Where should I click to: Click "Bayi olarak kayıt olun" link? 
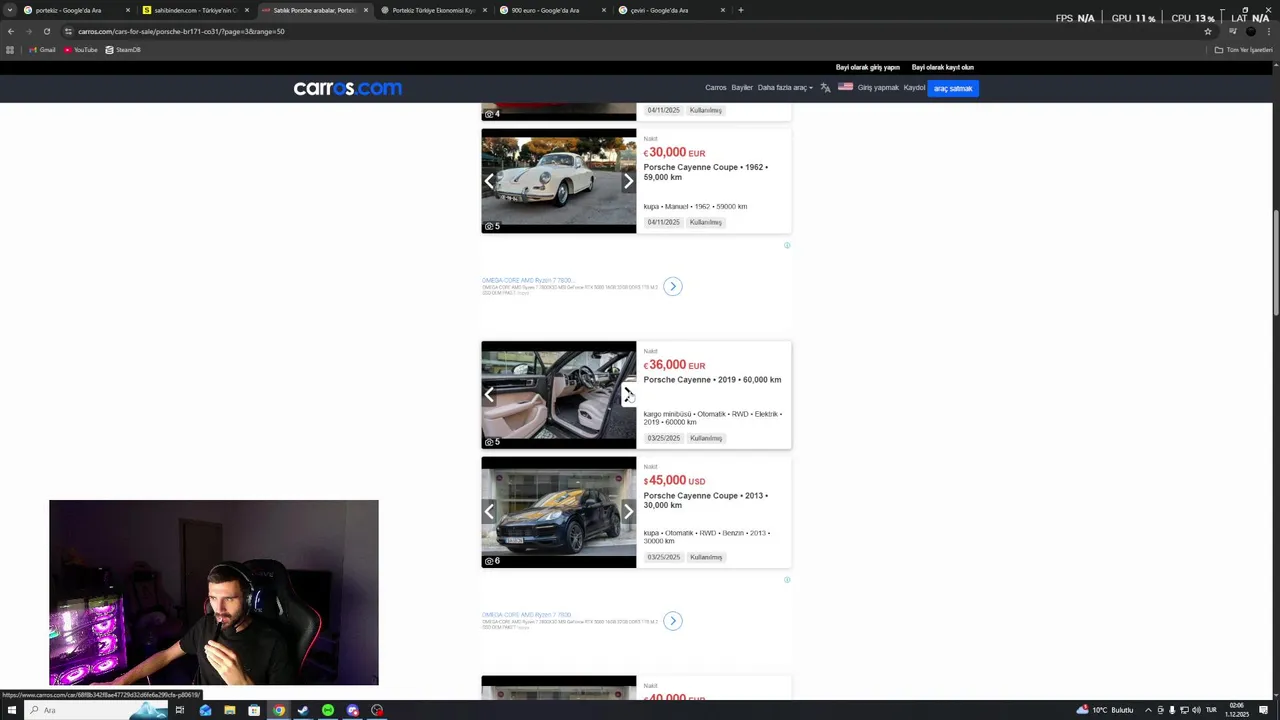point(943,67)
